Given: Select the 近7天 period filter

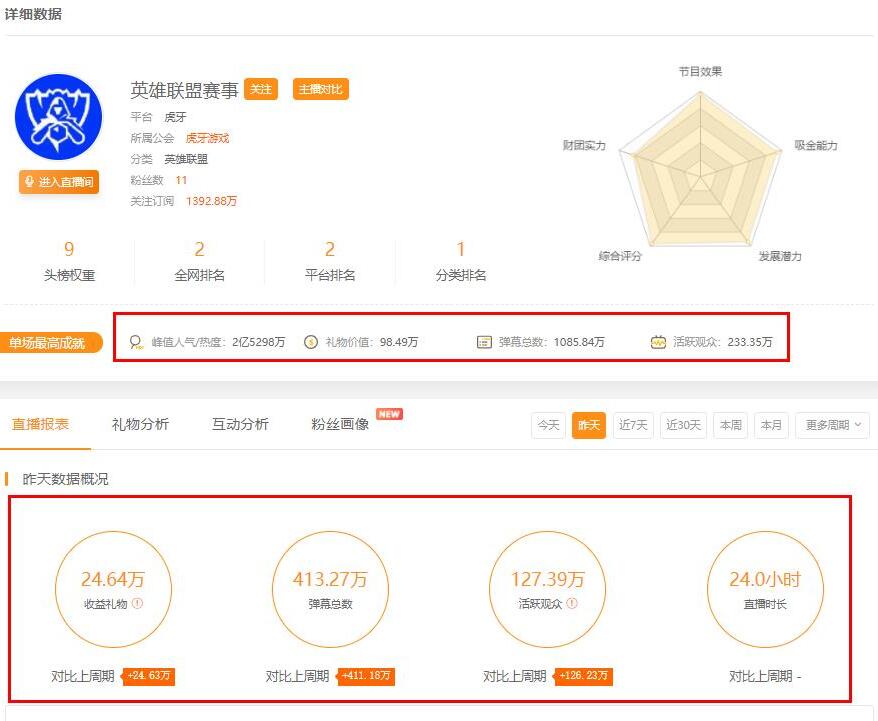Looking at the screenshot, I should [633, 425].
